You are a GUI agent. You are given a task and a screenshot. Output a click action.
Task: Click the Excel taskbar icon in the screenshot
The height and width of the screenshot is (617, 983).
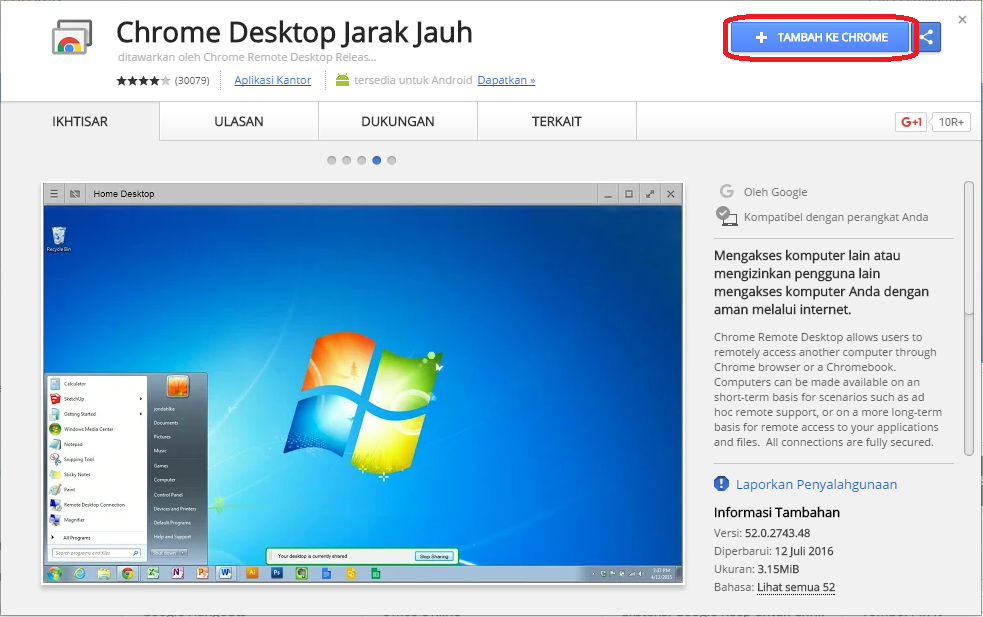click(x=152, y=573)
